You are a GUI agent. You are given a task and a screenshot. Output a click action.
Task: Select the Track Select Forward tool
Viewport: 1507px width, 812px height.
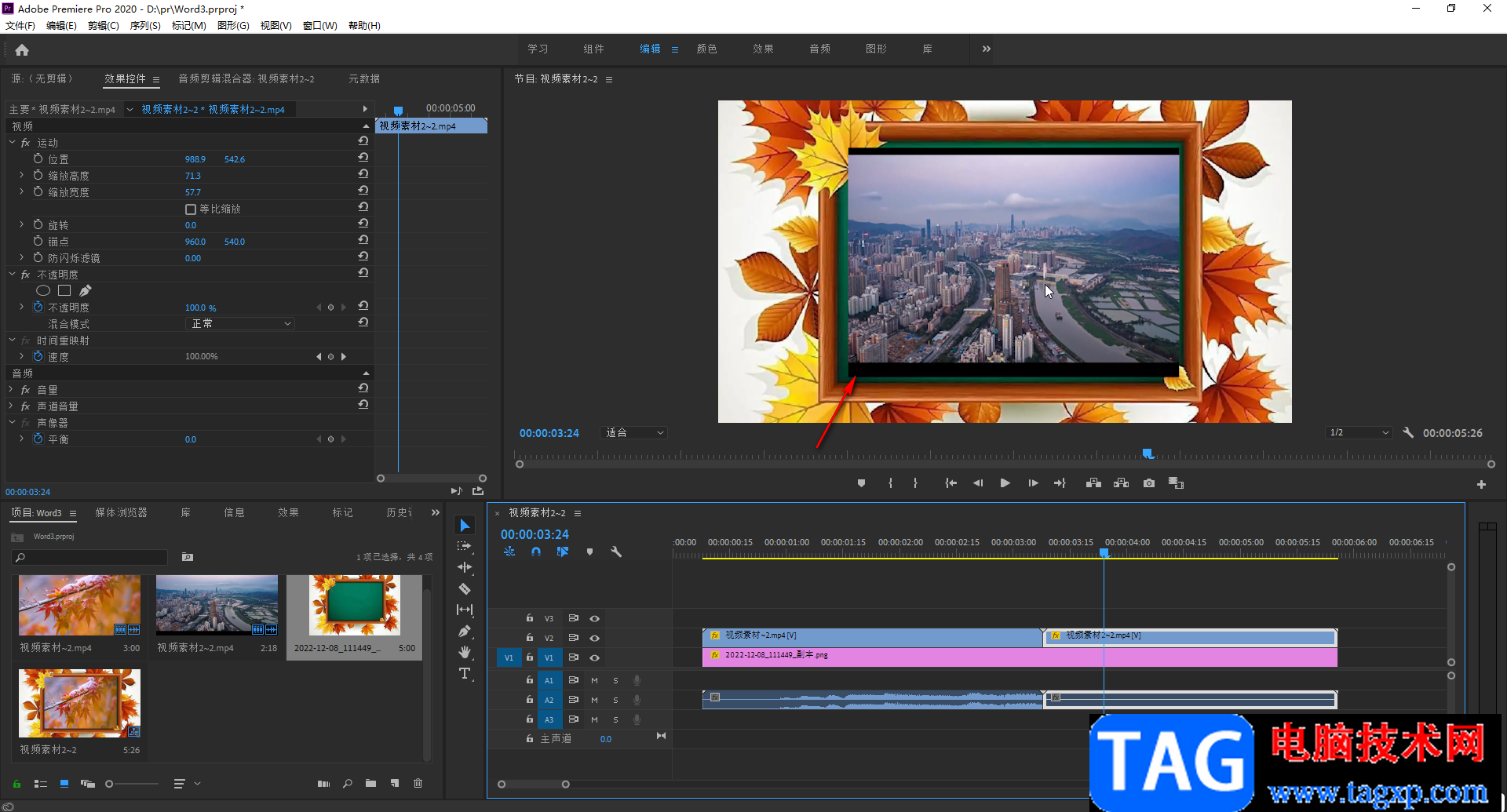point(465,546)
